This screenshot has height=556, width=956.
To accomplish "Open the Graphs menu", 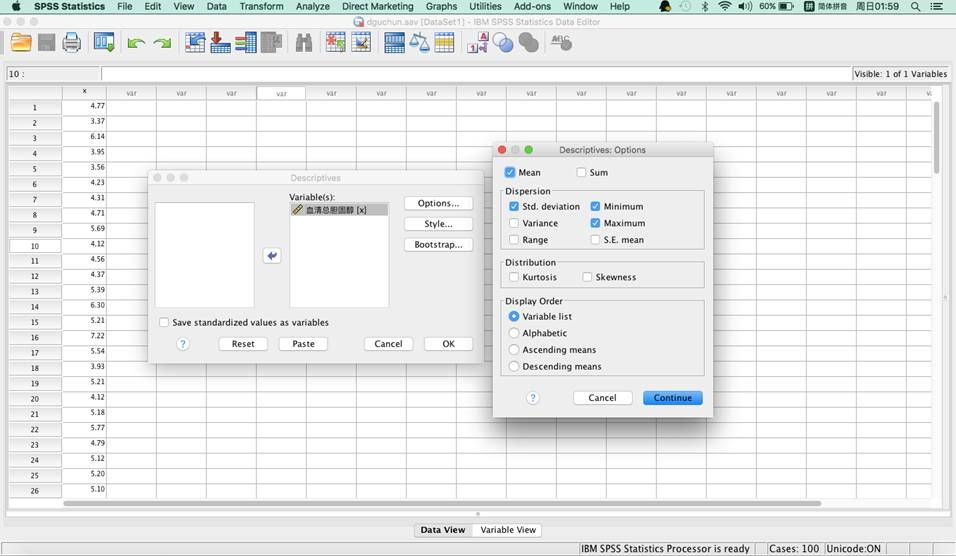I will (441, 6).
